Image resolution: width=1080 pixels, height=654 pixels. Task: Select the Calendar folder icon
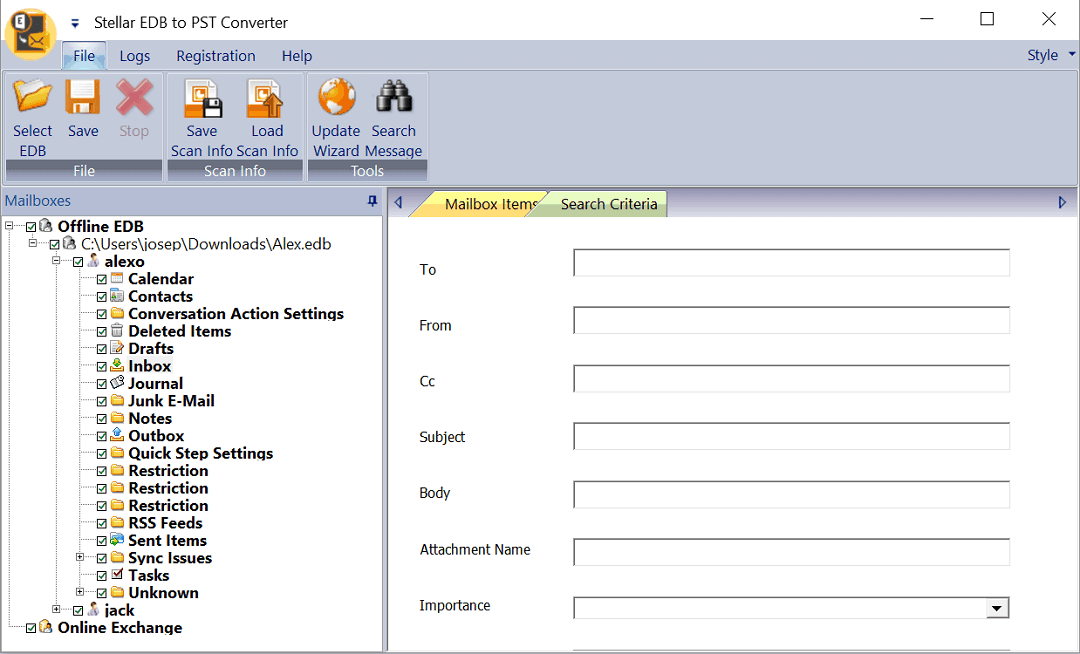[117, 278]
